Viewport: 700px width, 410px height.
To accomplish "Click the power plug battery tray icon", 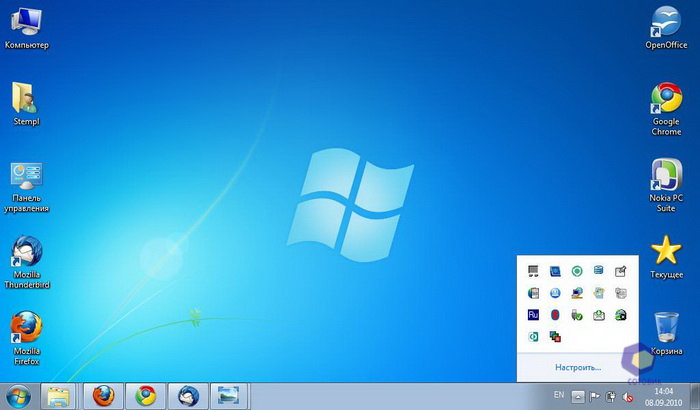I will (x=610, y=396).
